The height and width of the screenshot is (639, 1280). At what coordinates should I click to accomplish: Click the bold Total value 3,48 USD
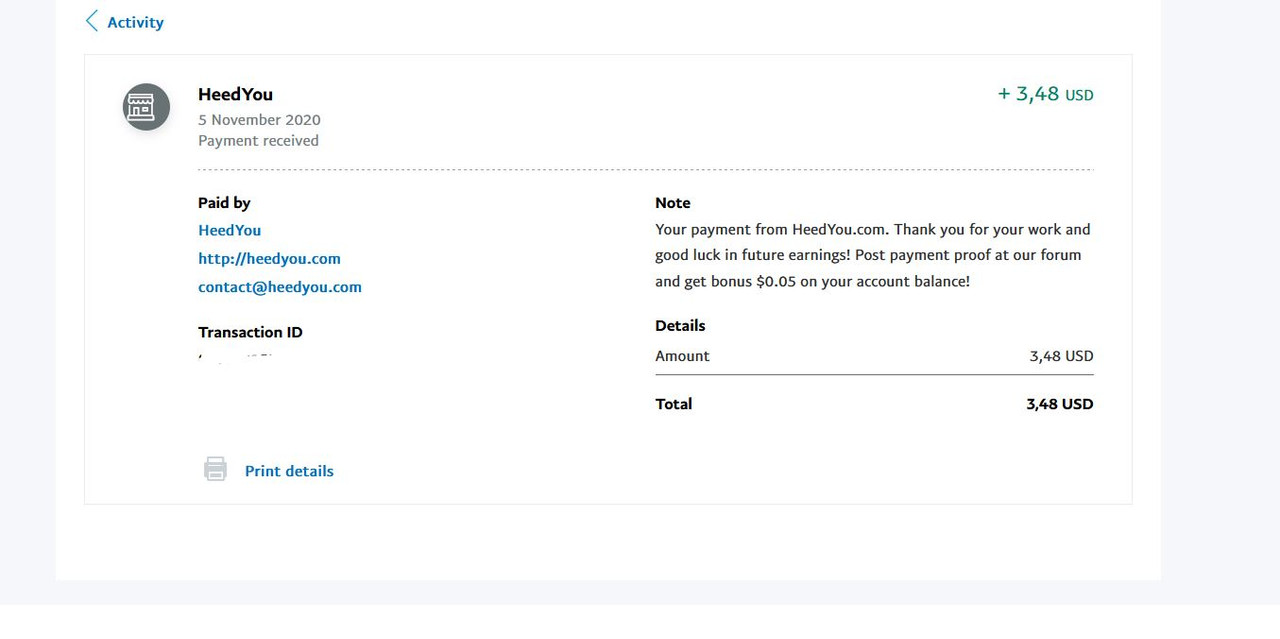click(1060, 404)
